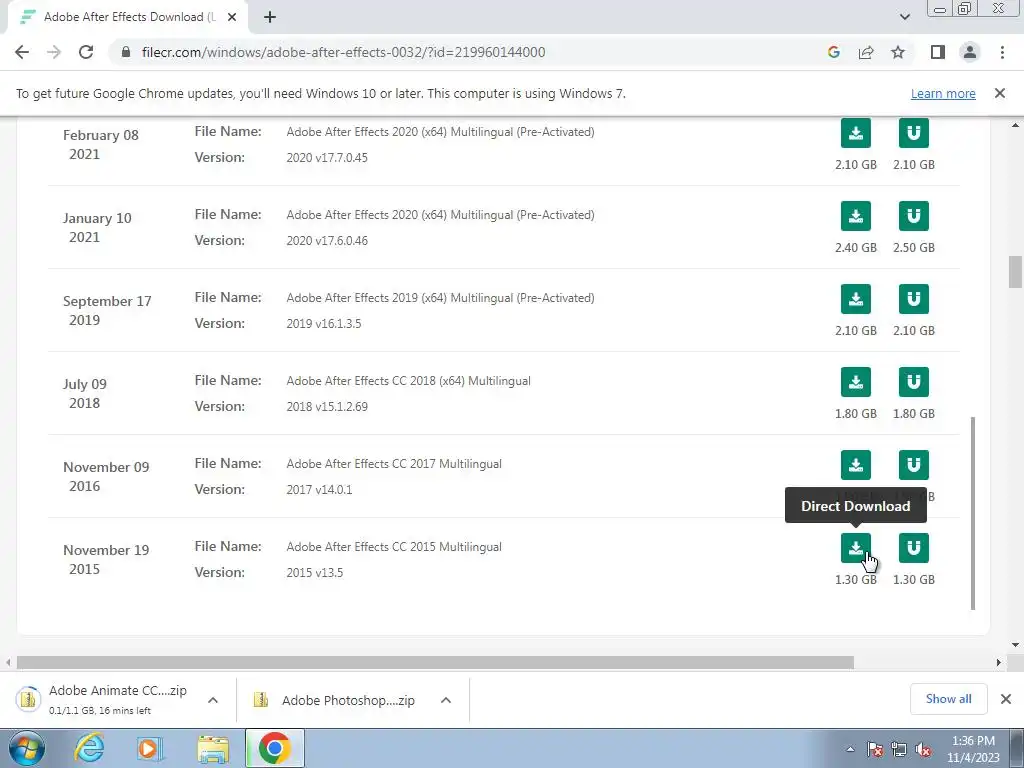Viewport: 1024px width, 768px height.
Task: Reload the current page
Action: 86,52
